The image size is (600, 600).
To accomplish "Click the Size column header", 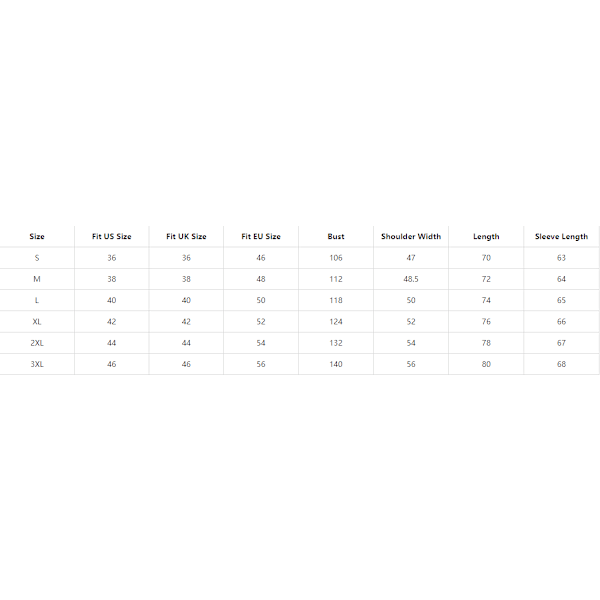I will (x=37, y=237).
